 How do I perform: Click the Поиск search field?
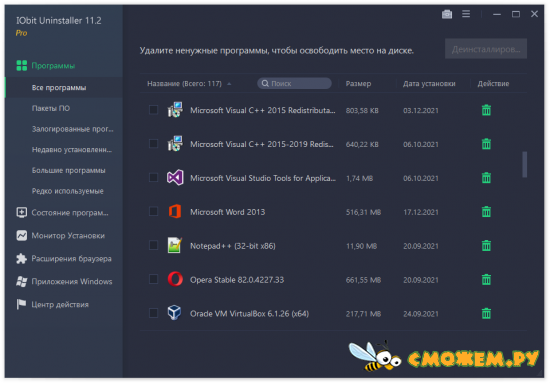pyautogui.click(x=294, y=83)
